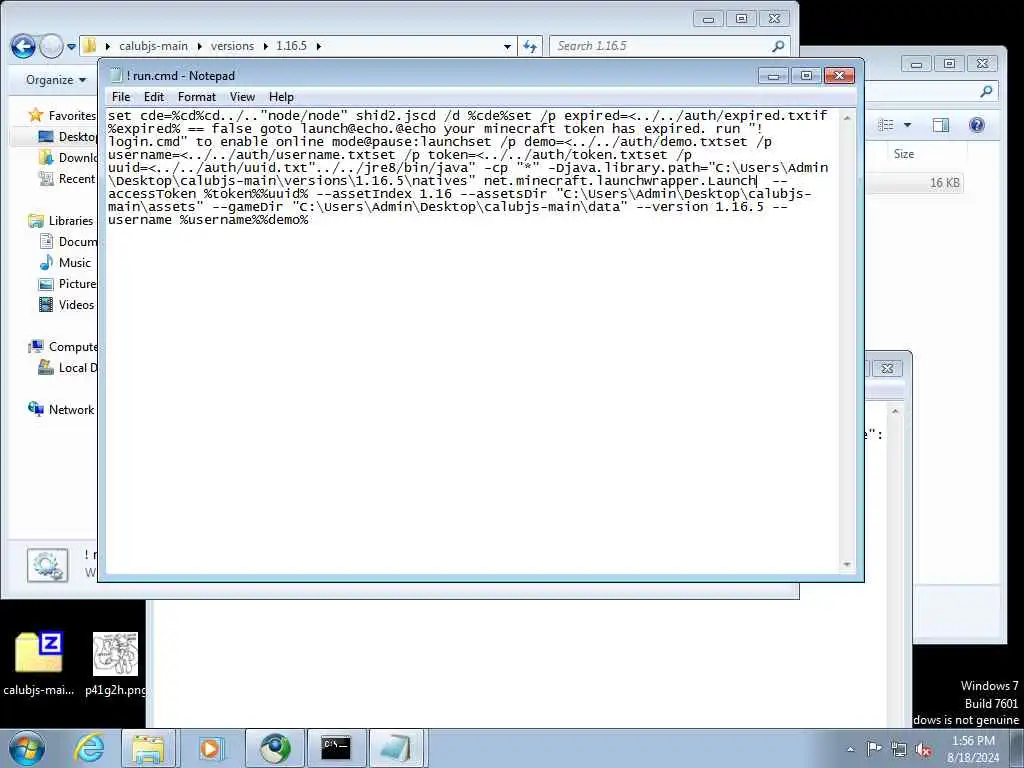
Task: Select 1.16.5 in the address breadcrumb
Action: (291, 46)
